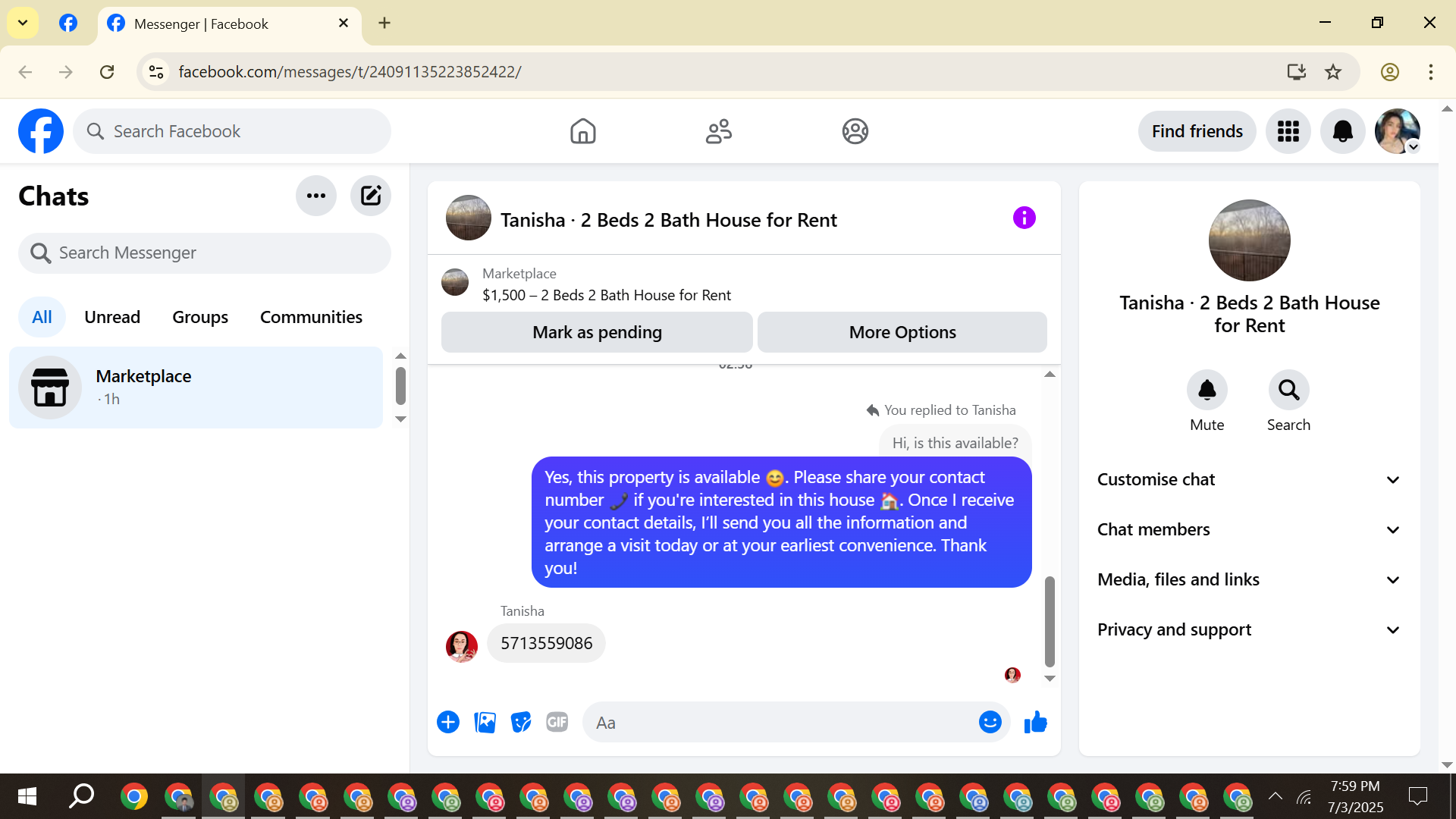Click the conversation scrollbar thumb
1456x819 pixels.
tap(1050, 620)
